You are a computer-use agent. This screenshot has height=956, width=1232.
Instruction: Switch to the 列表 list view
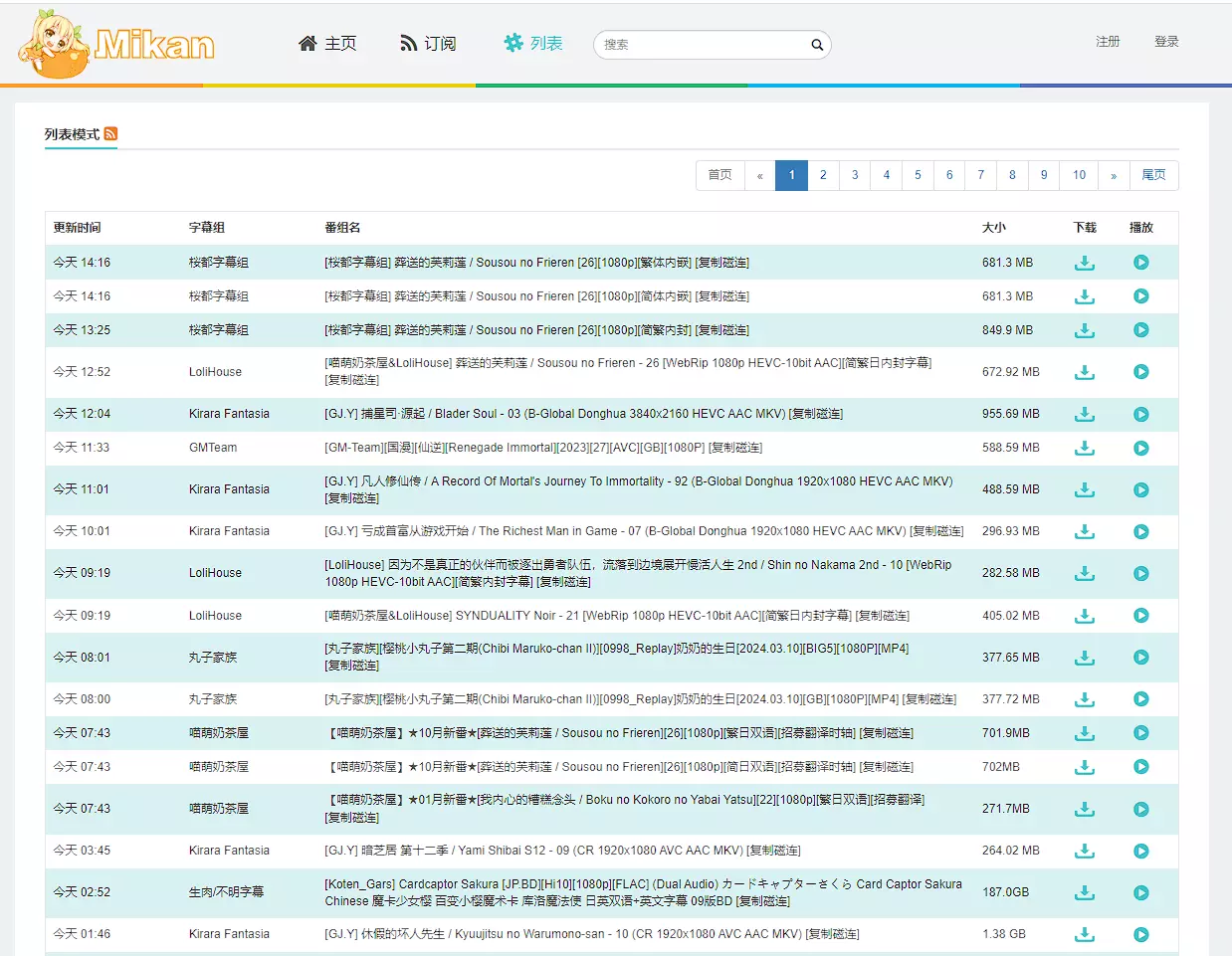[533, 44]
